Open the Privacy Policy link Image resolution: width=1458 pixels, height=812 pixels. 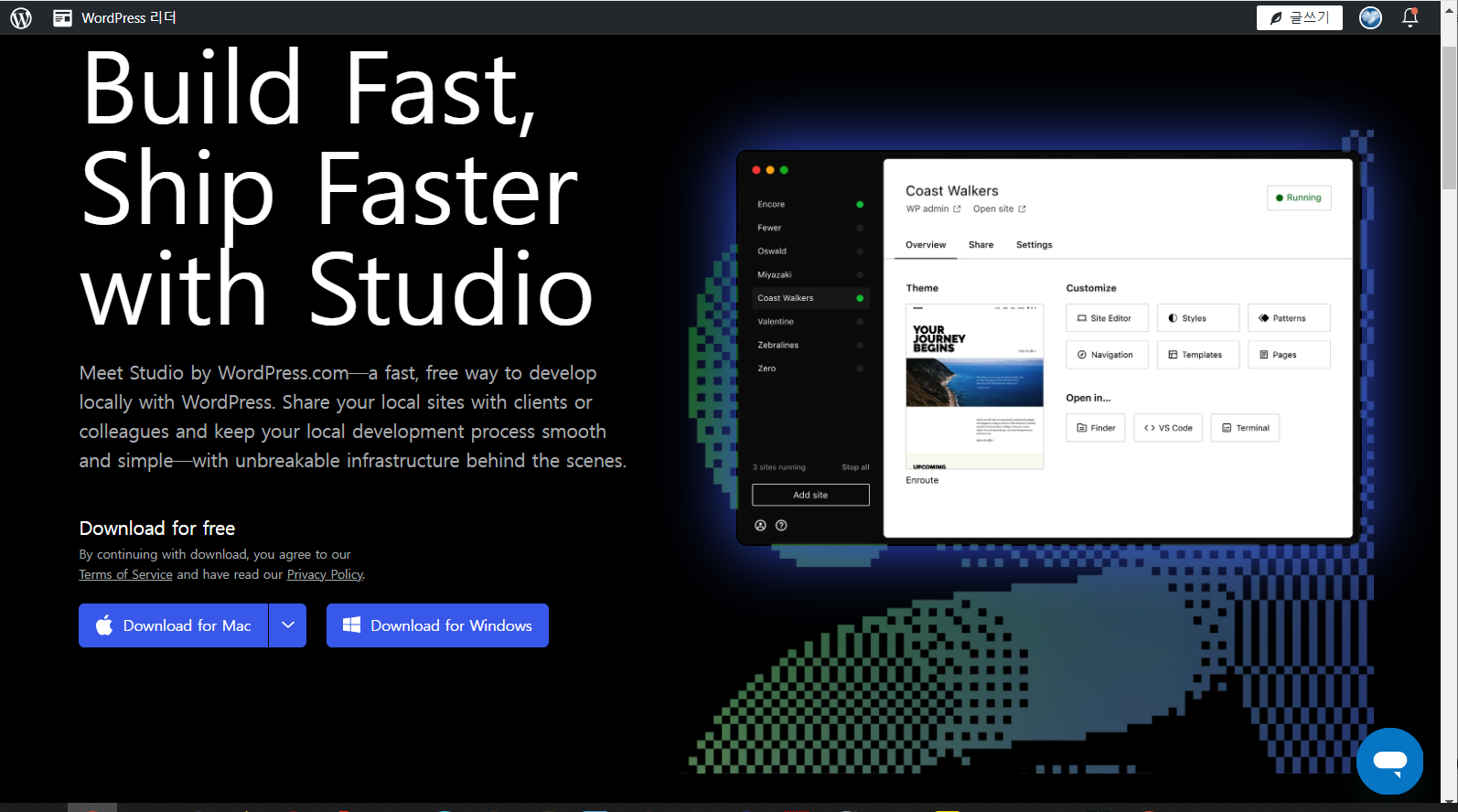(325, 574)
